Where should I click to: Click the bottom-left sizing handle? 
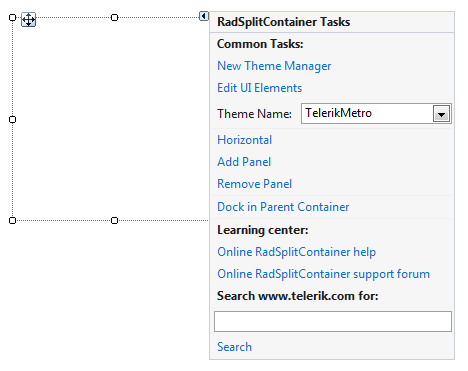[x=12, y=220]
